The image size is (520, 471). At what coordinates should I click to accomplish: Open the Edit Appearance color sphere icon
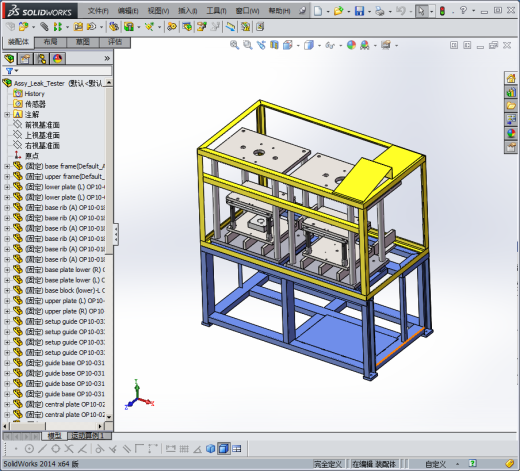(351, 45)
